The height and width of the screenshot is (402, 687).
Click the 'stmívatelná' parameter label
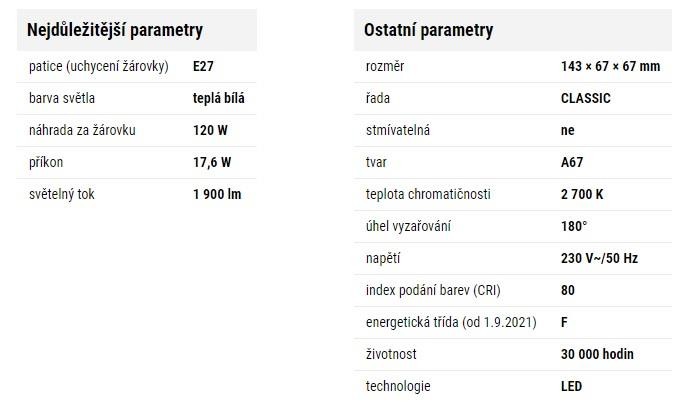pyautogui.click(x=400, y=131)
